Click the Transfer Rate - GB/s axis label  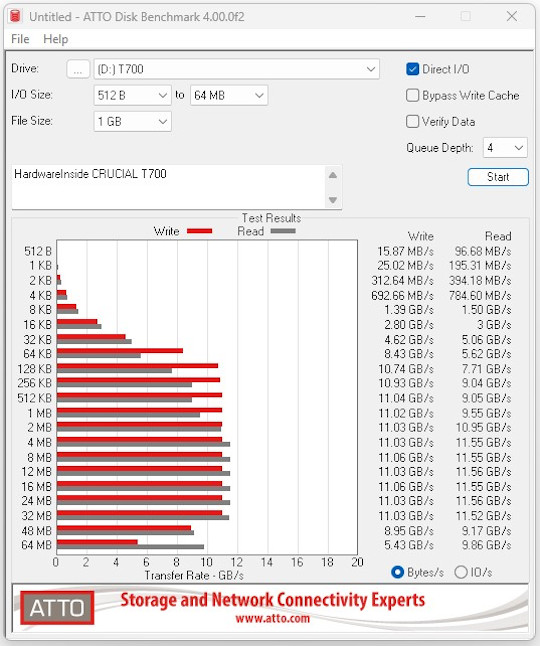coord(194,576)
